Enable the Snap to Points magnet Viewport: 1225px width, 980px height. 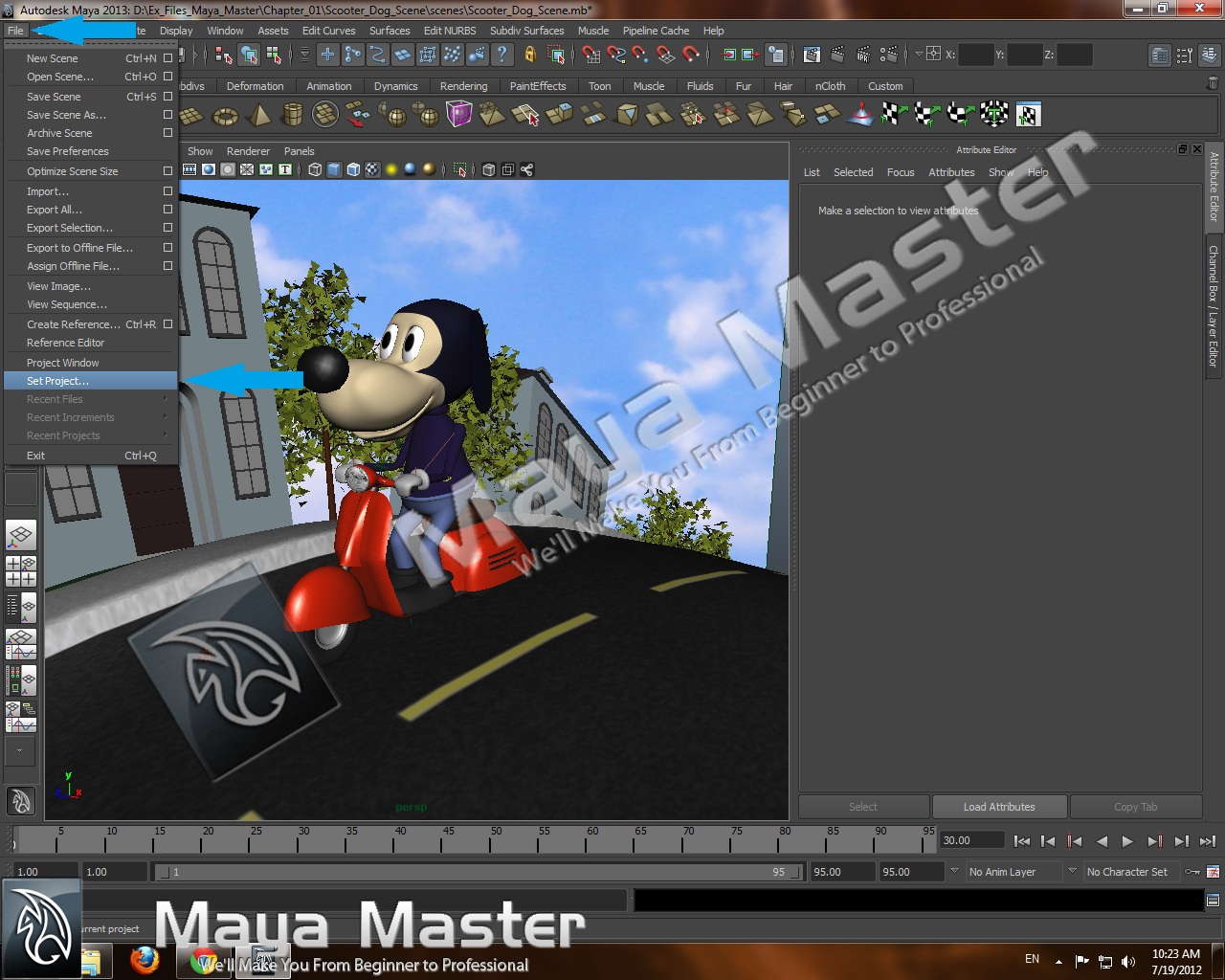638,55
